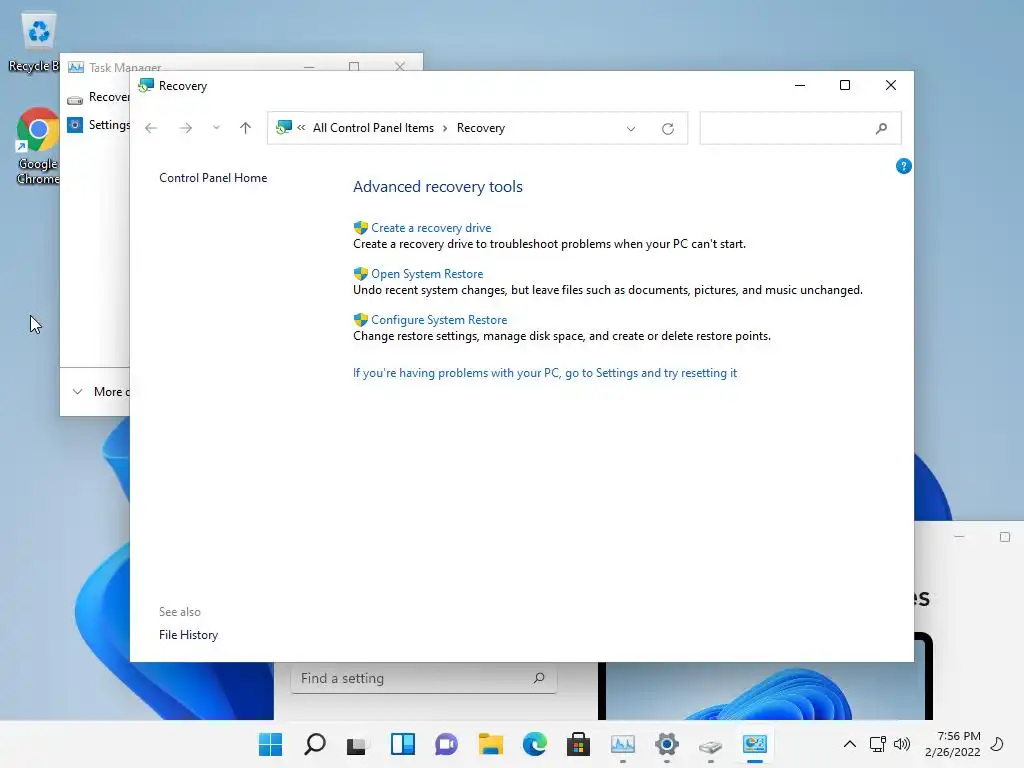Viewport: 1024px width, 768px height.
Task: Click the Back arrow in Recovery window
Action: pyautogui.click(x=151, y=128)
